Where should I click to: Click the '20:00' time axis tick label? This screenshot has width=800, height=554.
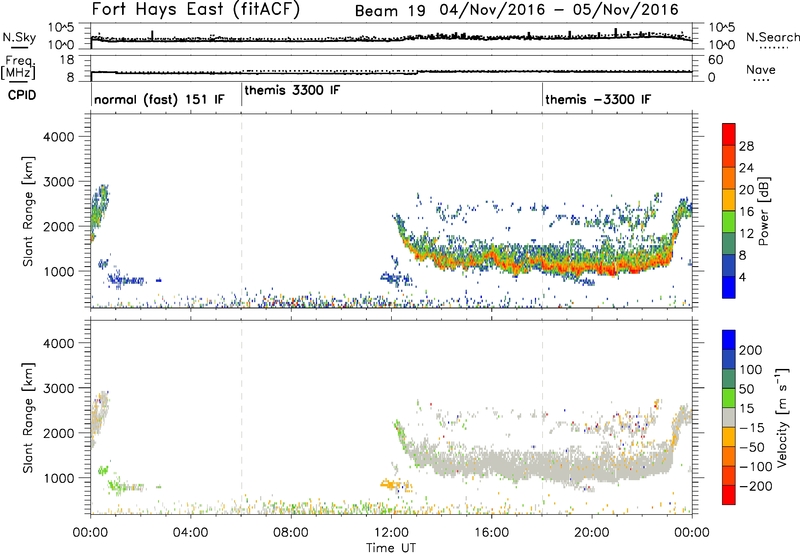592,533
